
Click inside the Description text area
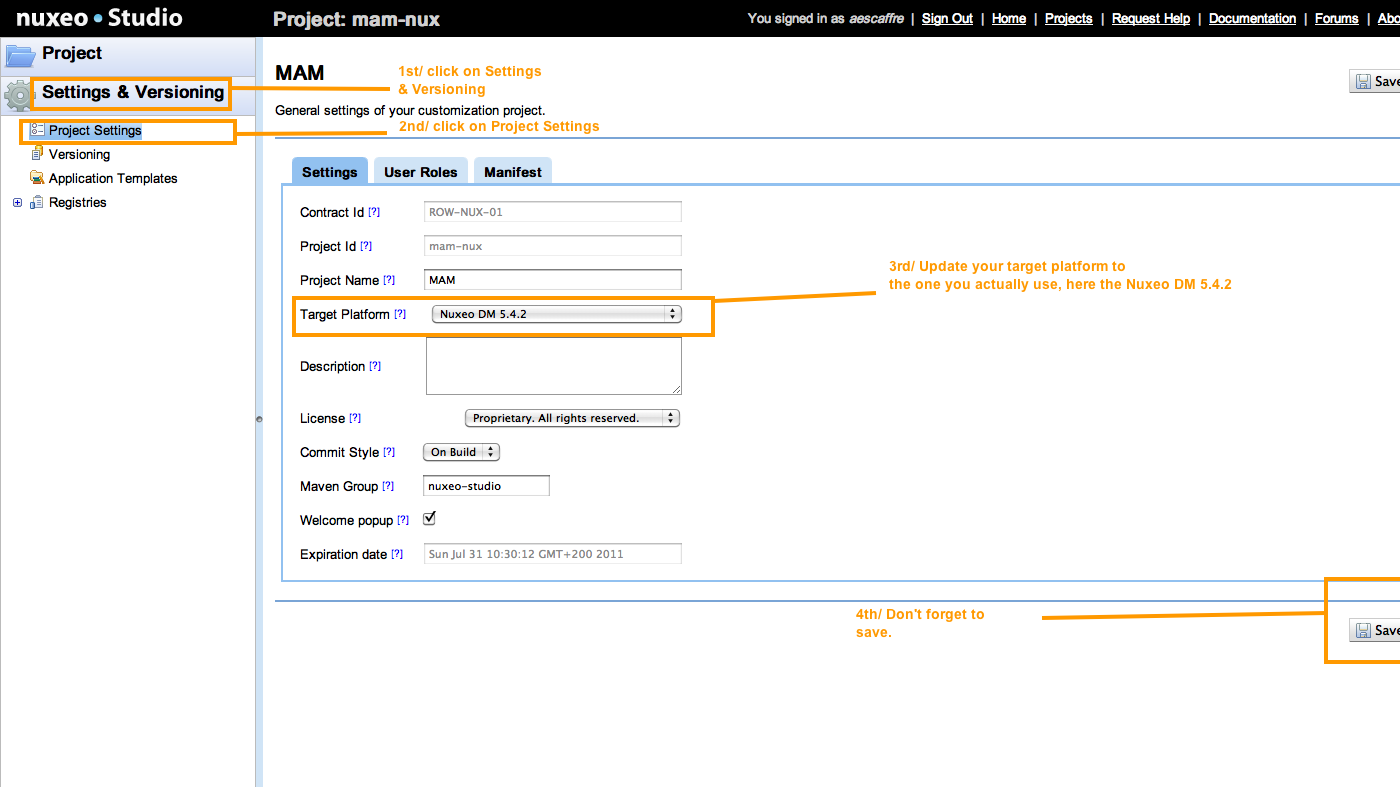[x=554, y=366]
